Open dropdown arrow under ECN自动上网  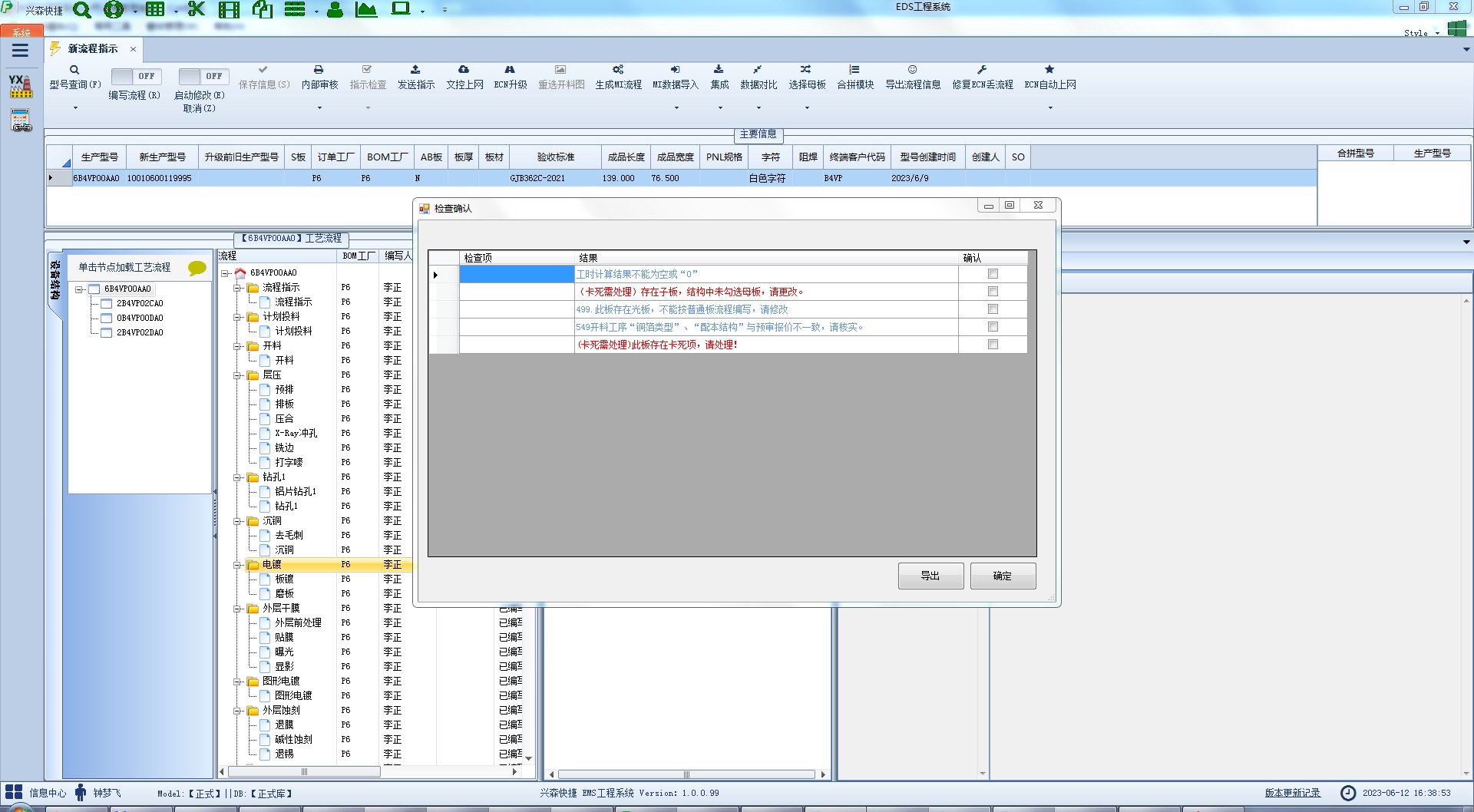(x=1050, y=108)
